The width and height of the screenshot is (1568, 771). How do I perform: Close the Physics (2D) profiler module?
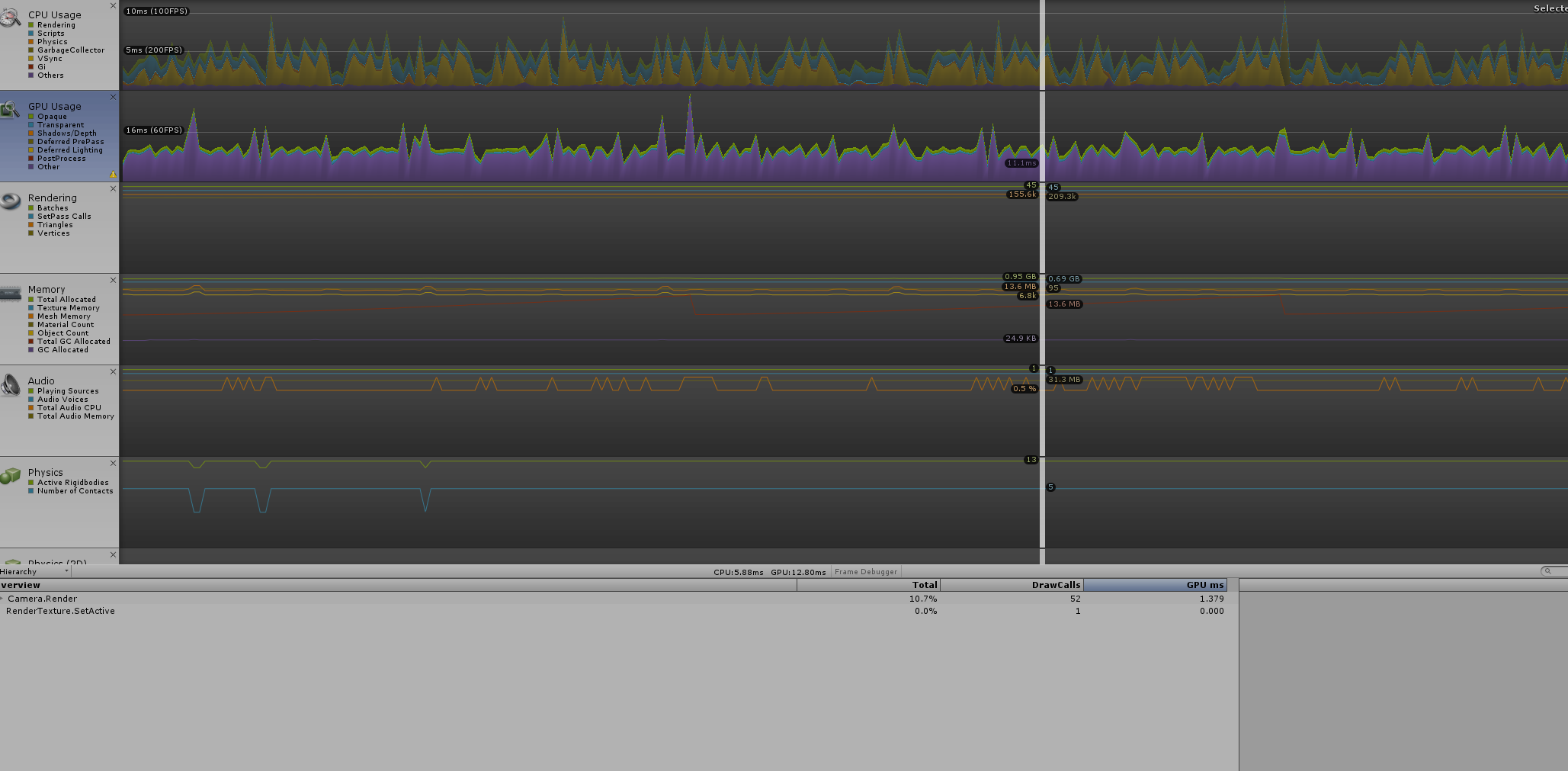pos(113,555)
